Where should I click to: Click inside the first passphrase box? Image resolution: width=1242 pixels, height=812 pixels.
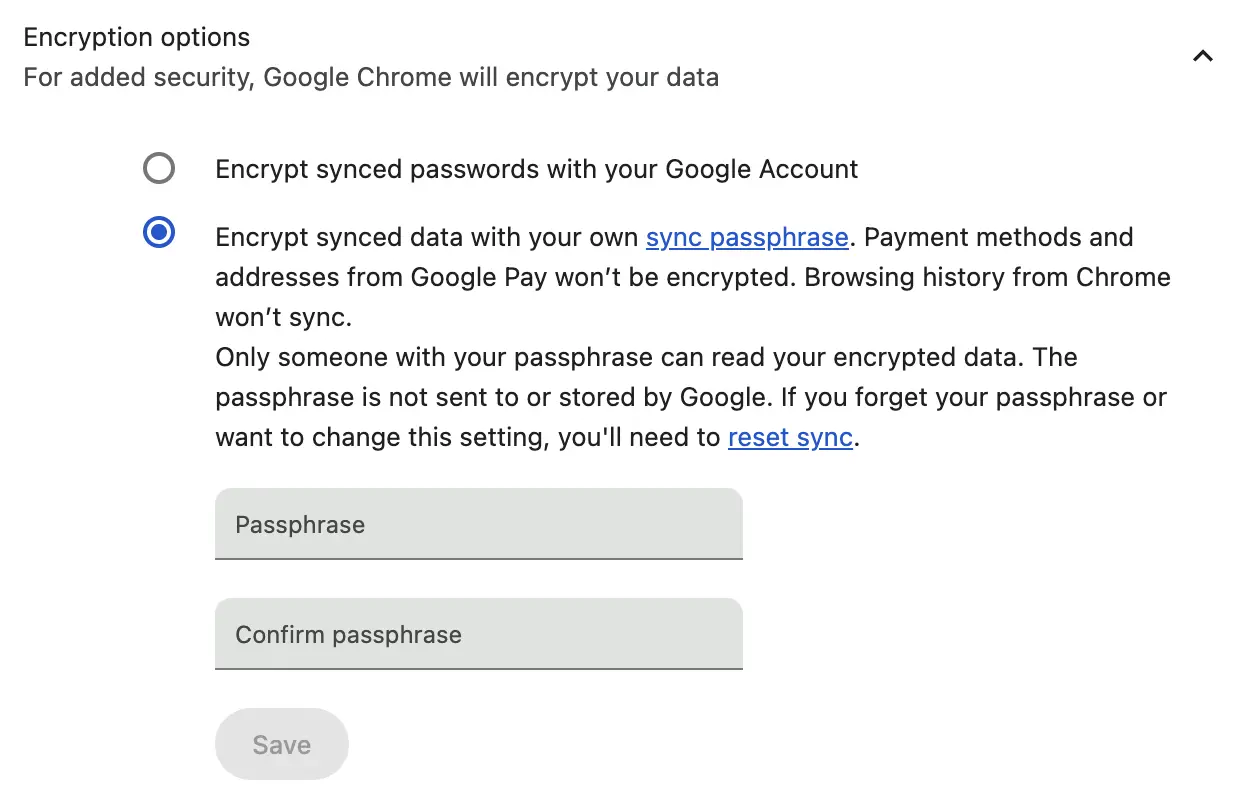[x=478, y=524]
